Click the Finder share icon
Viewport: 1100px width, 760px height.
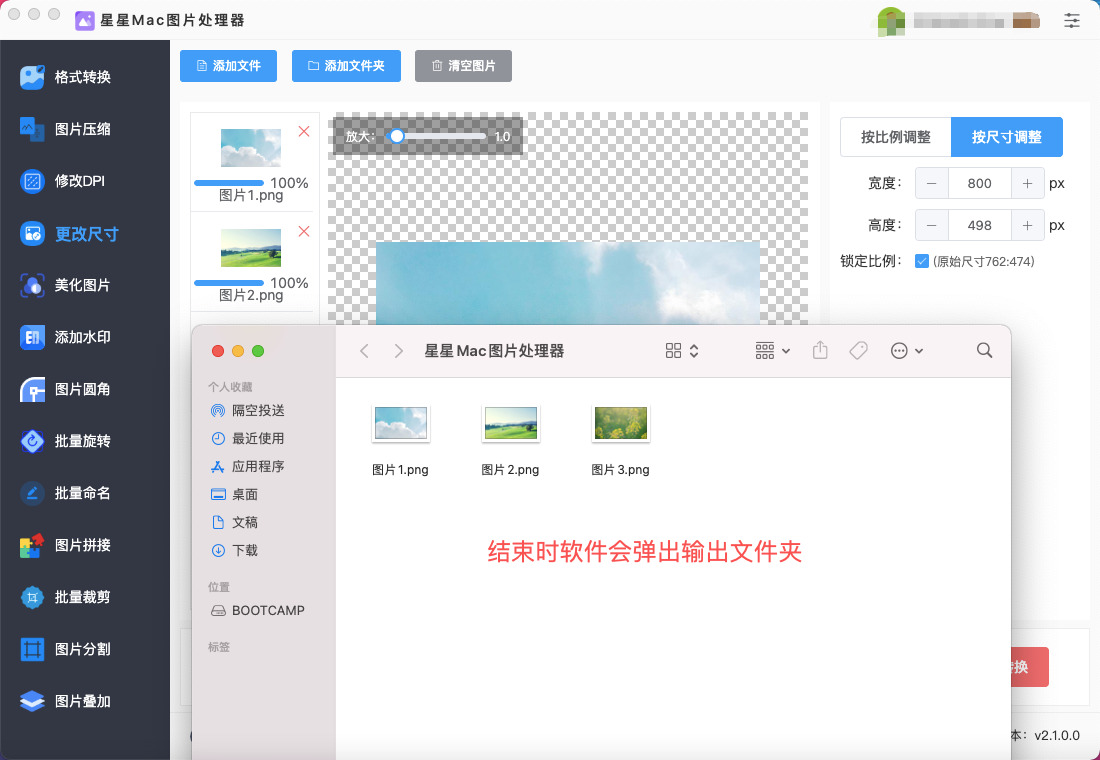[x=820, y=351]
